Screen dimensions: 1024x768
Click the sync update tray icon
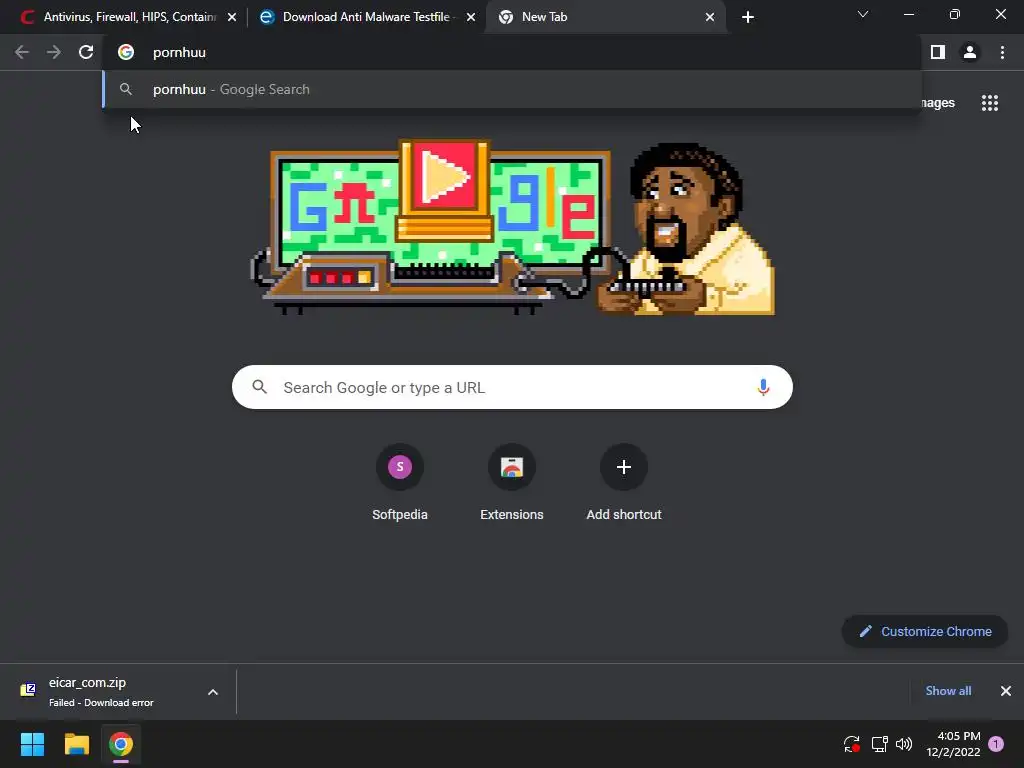tap(852, 744)
